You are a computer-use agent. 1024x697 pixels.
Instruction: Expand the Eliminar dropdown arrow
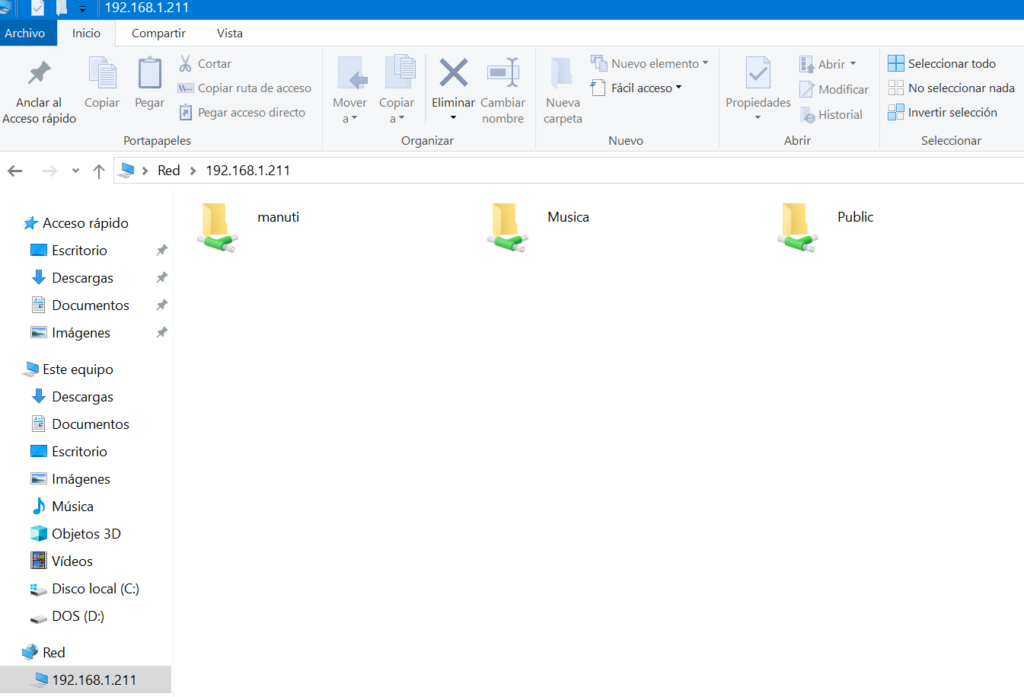[x=453, y=118]
